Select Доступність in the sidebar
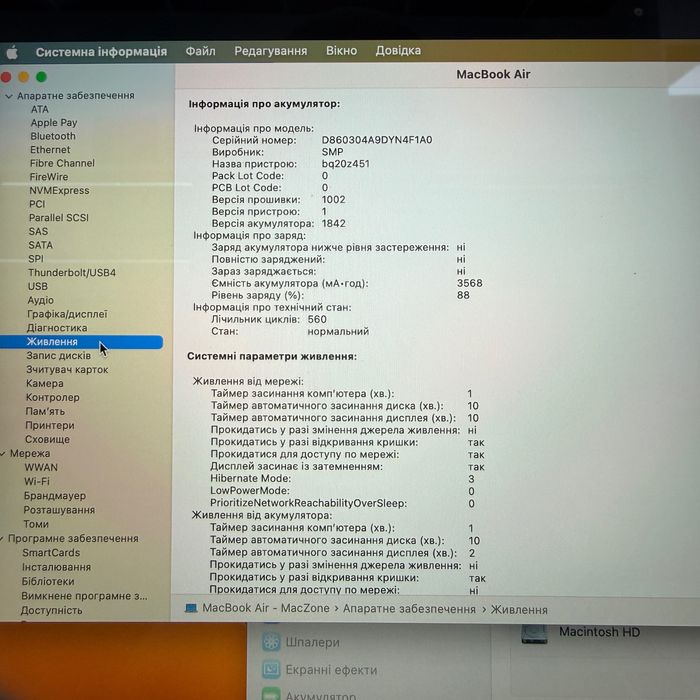The image size is (700, 700). pyautogui.click(x=51, y=610)
